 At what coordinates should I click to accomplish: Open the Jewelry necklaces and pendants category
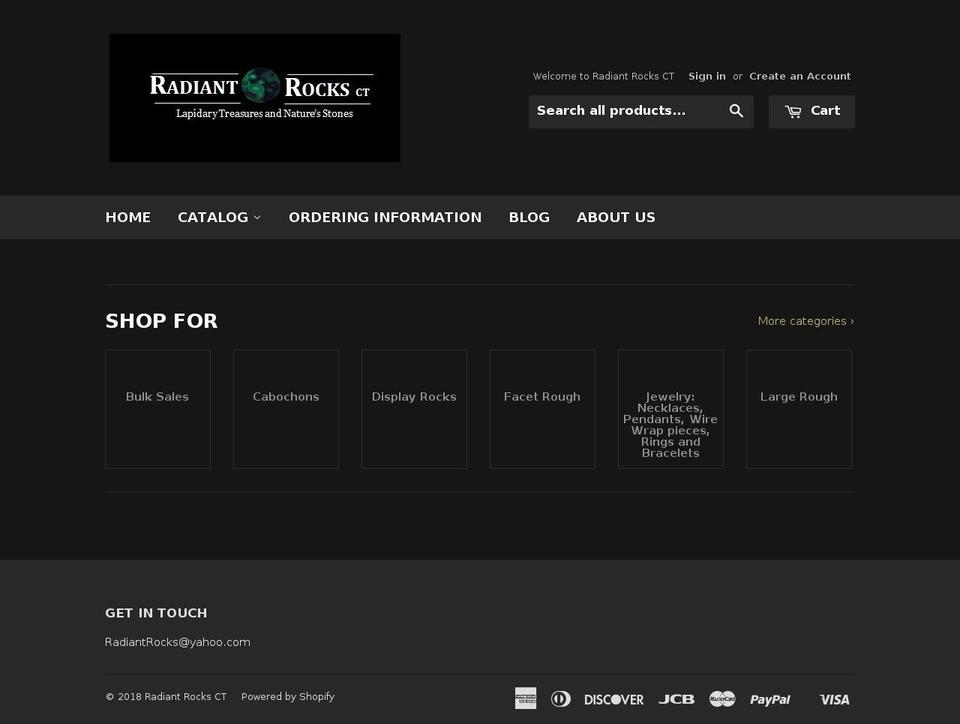pos(670,409)
